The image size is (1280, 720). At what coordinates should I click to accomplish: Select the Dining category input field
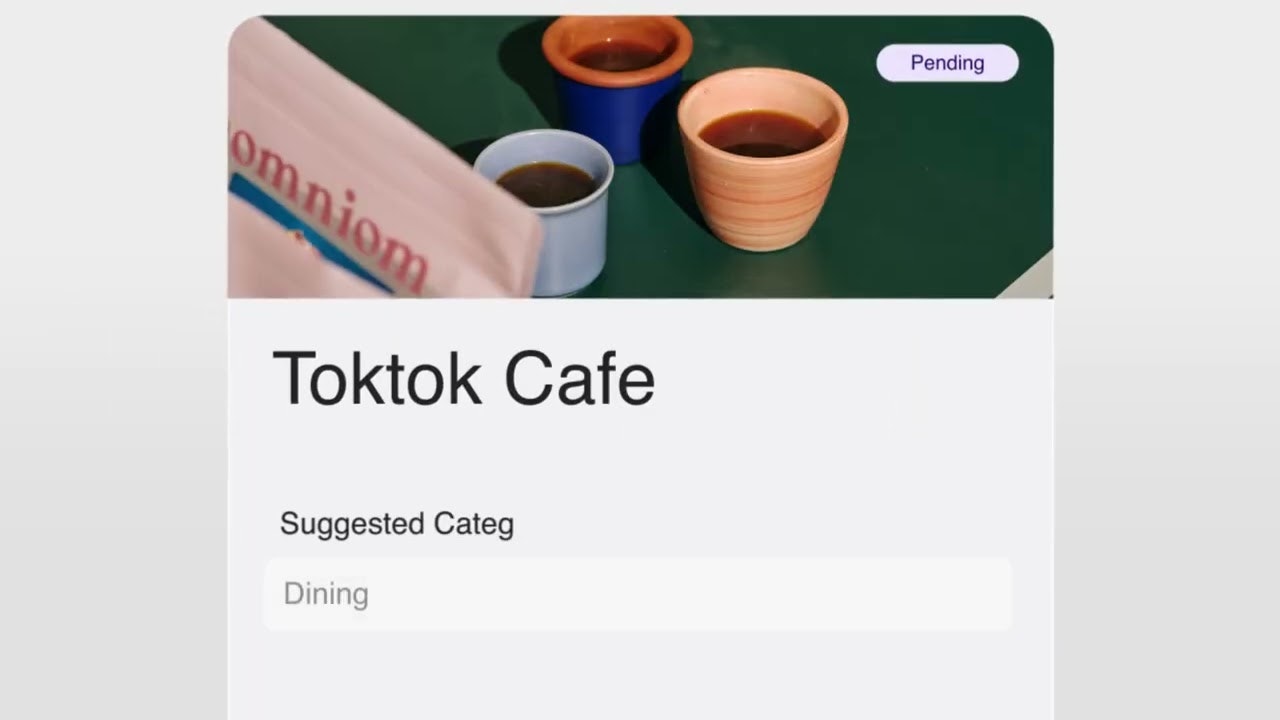point(638,594)
